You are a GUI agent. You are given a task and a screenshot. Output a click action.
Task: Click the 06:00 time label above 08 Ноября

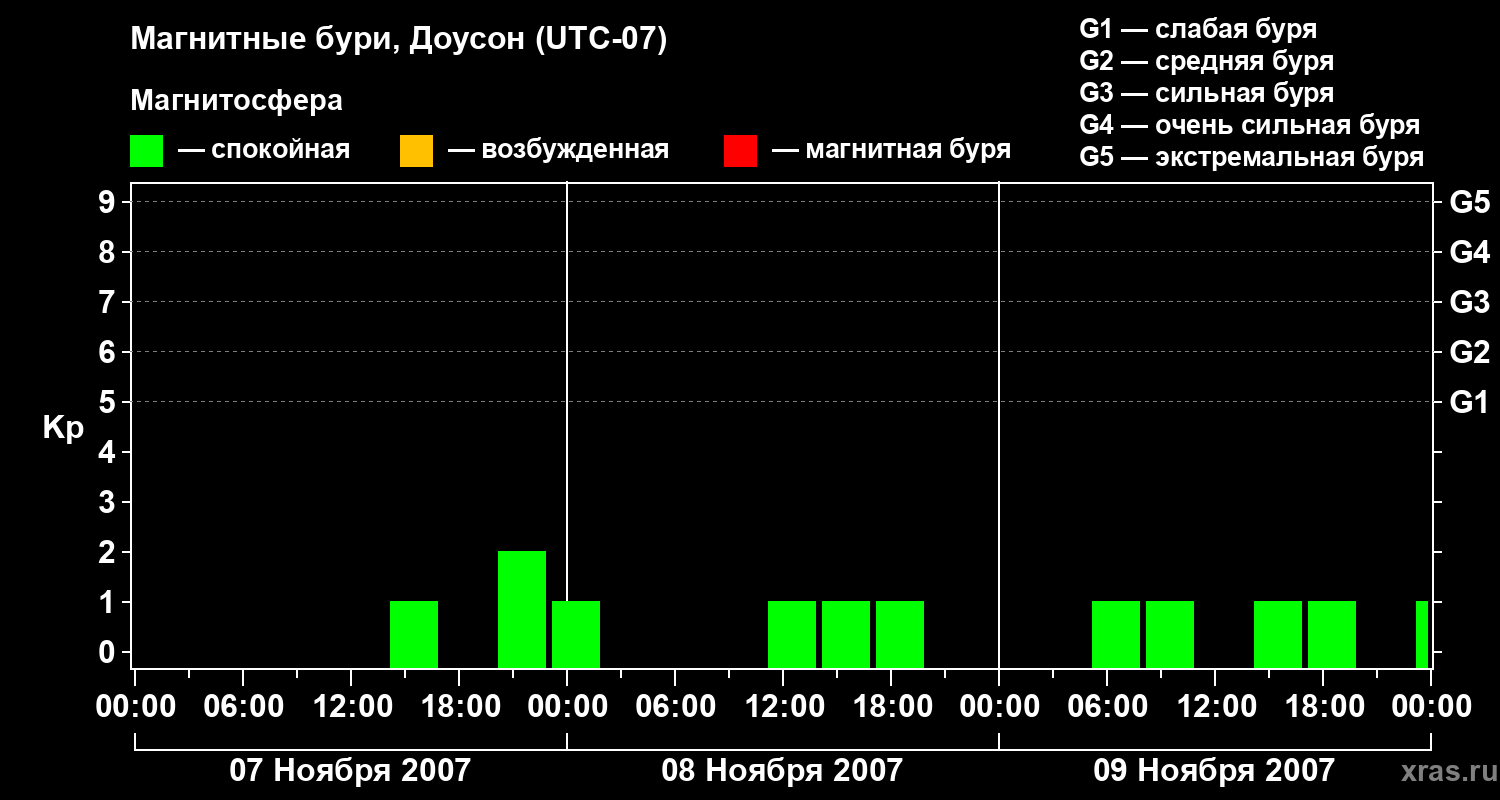coord(676,707)
